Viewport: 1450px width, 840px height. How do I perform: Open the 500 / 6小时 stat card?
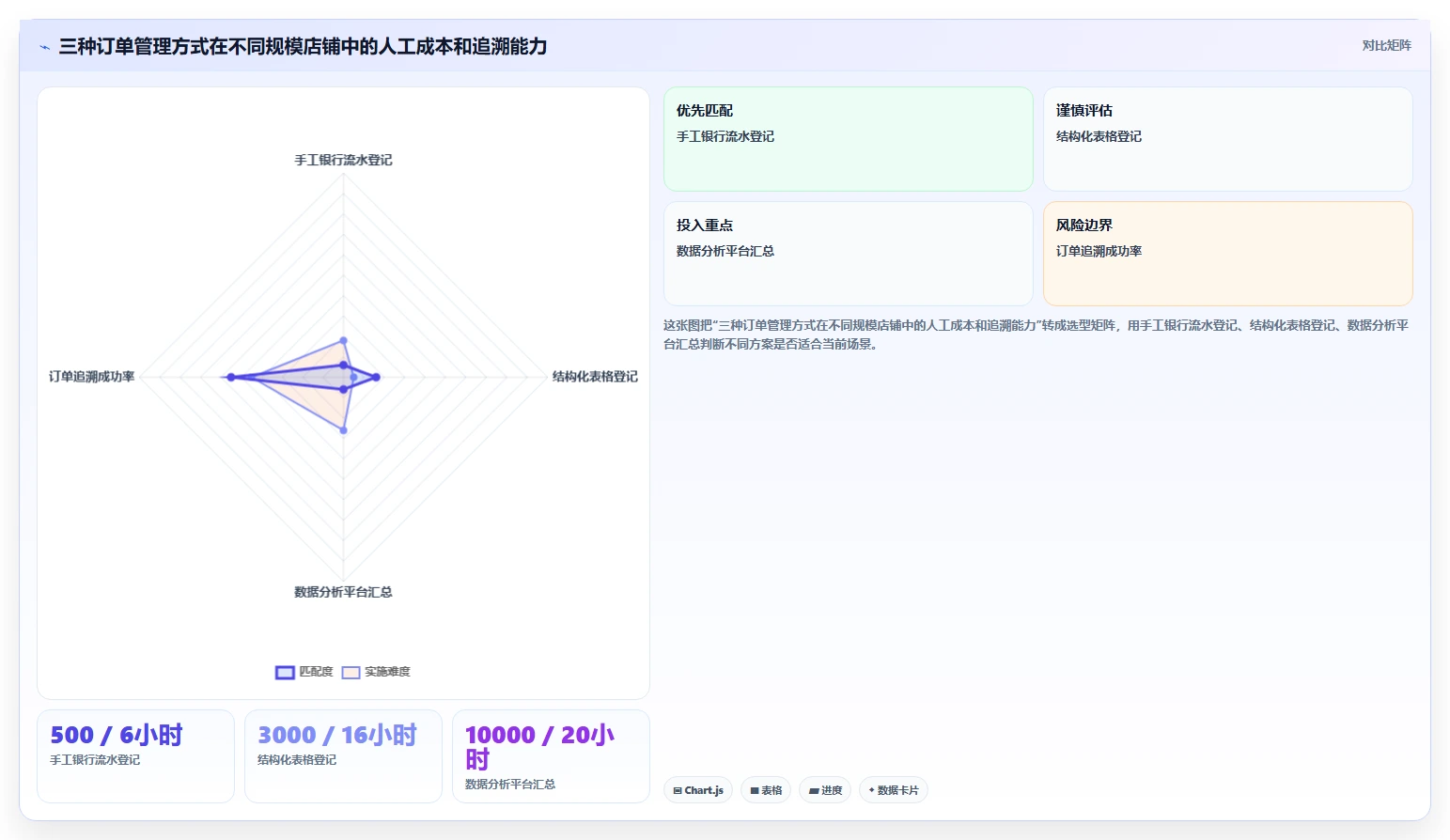click(135, 756)
